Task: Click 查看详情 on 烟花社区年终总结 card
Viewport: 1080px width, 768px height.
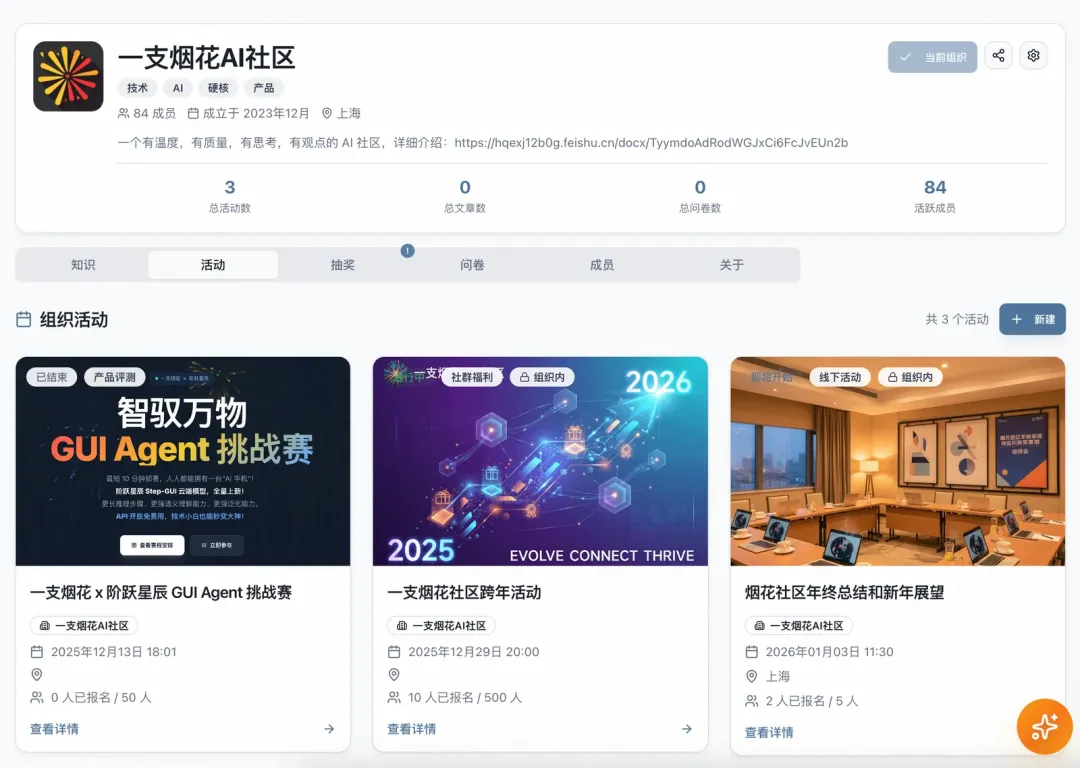Action: pyautogui.click(x=769, y=732)
